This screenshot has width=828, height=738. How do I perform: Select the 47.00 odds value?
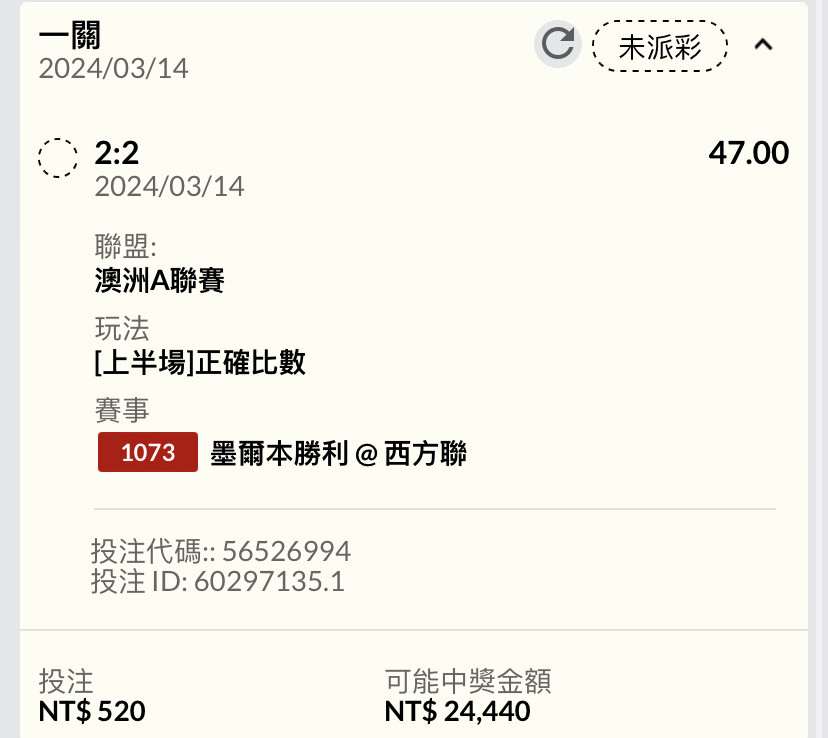pyautogui.click(x=748, y=153)
